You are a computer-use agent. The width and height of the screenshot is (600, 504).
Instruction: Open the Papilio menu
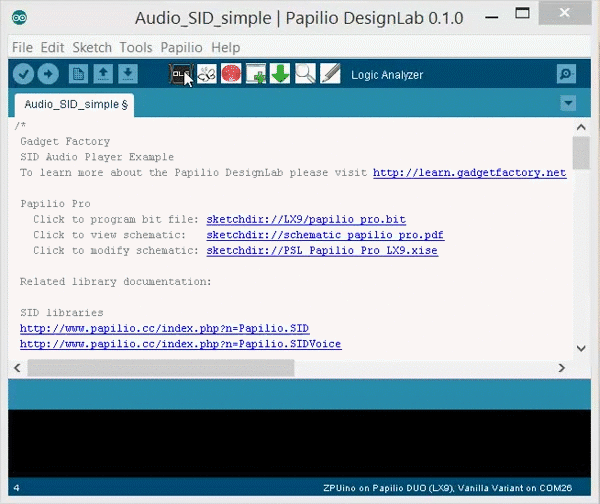pyautogui.click(x=181, y=47)
